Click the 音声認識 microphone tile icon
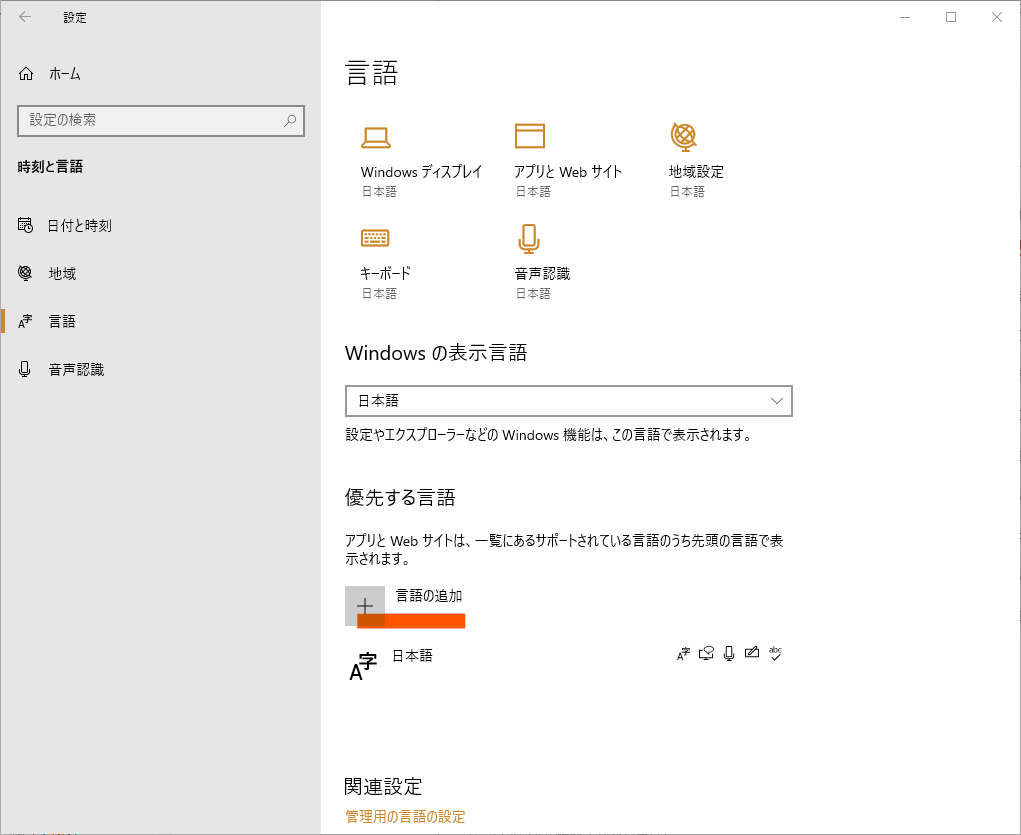The height and width of the screenshot is (835, 1021). click(529, 238)
